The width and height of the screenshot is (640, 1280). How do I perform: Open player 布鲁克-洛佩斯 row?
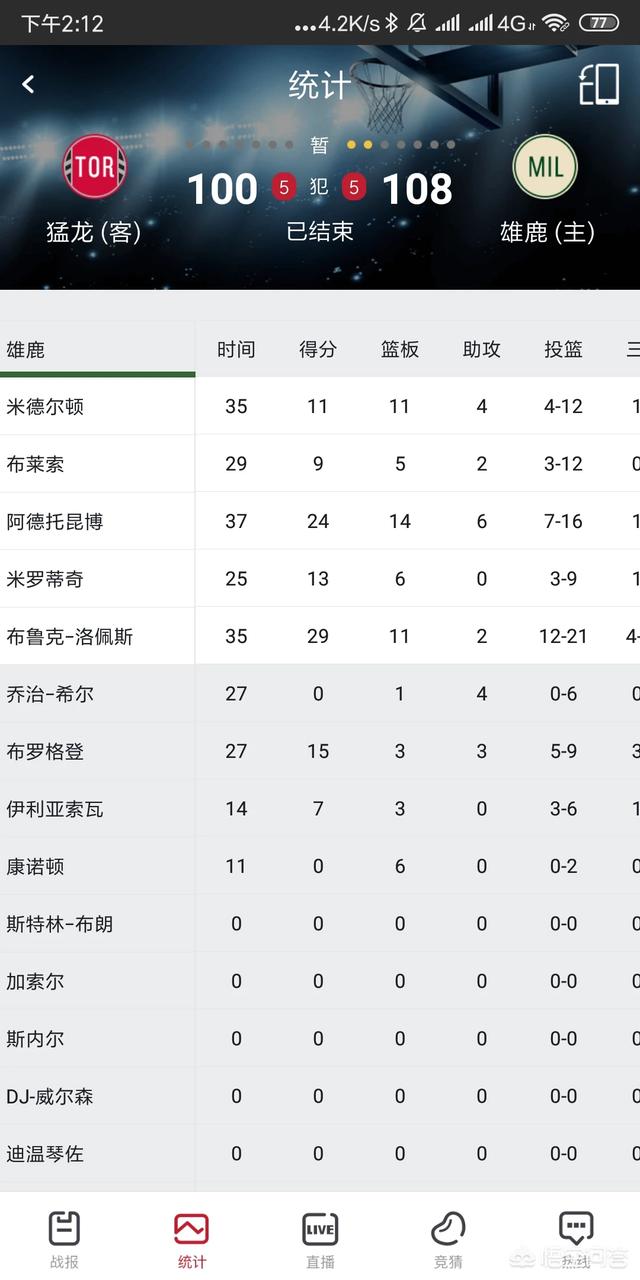[x=320, y=636]
